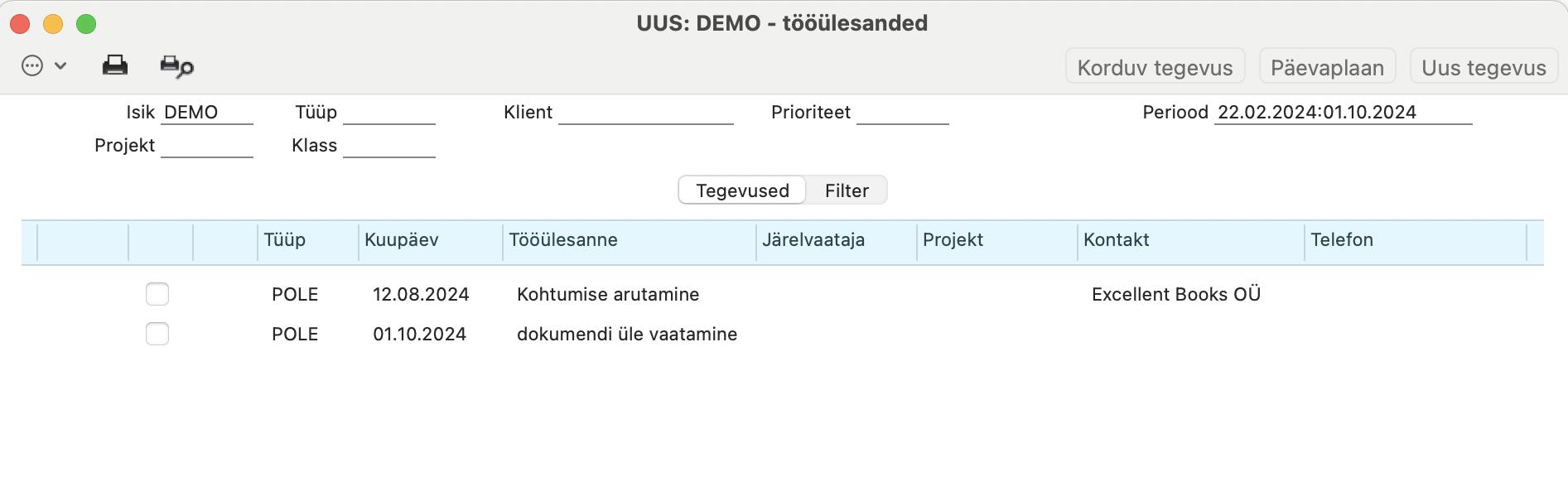Expand the chevron beside the actions icon
The height and width of the screenshot is (477, 1568).
(x=60, y=65)
